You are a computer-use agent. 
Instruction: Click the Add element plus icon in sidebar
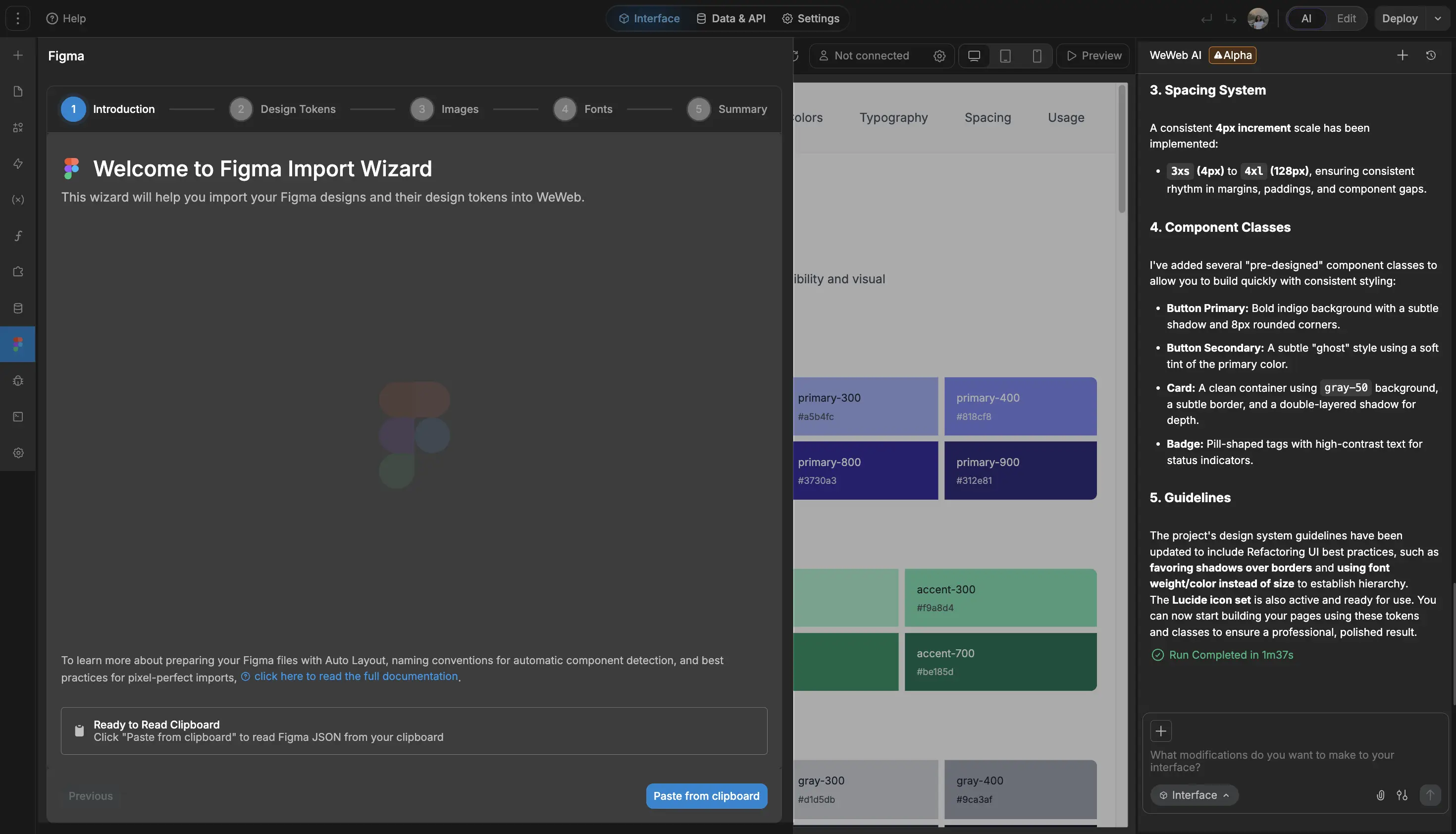click(18, 55)
